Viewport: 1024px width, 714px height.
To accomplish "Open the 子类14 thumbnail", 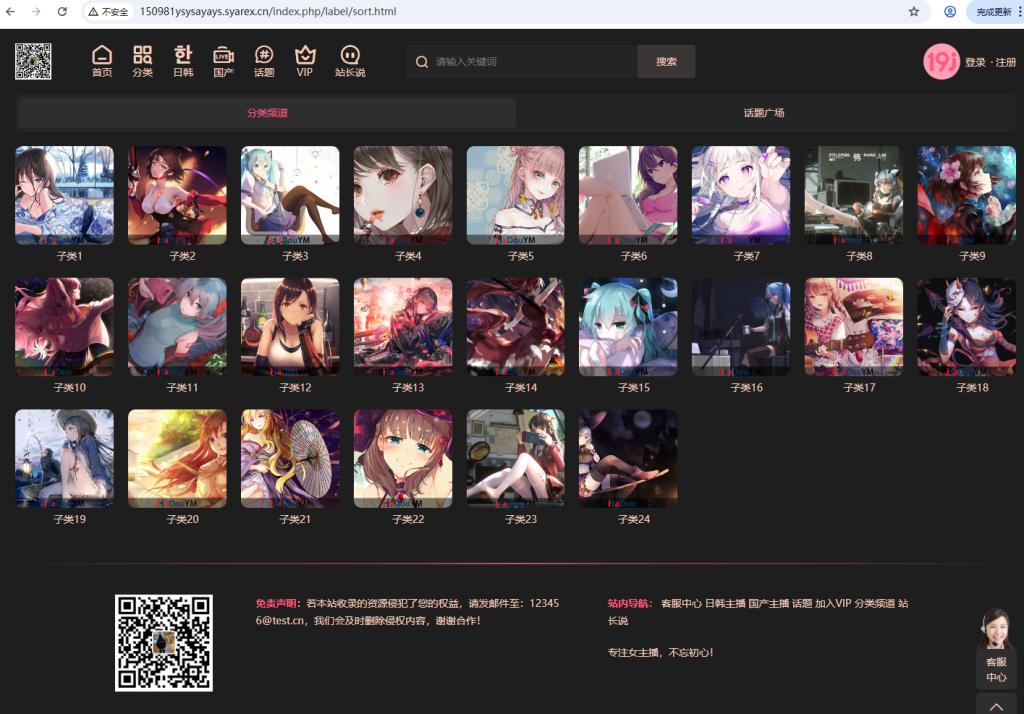I will [x=515, y=327].
